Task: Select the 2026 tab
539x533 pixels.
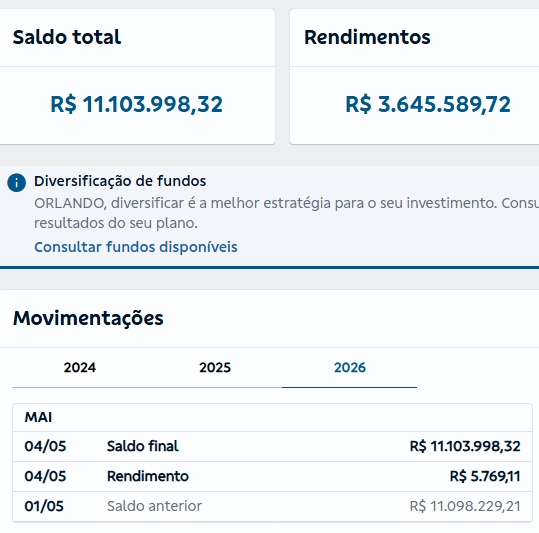Action: point(350,367)
